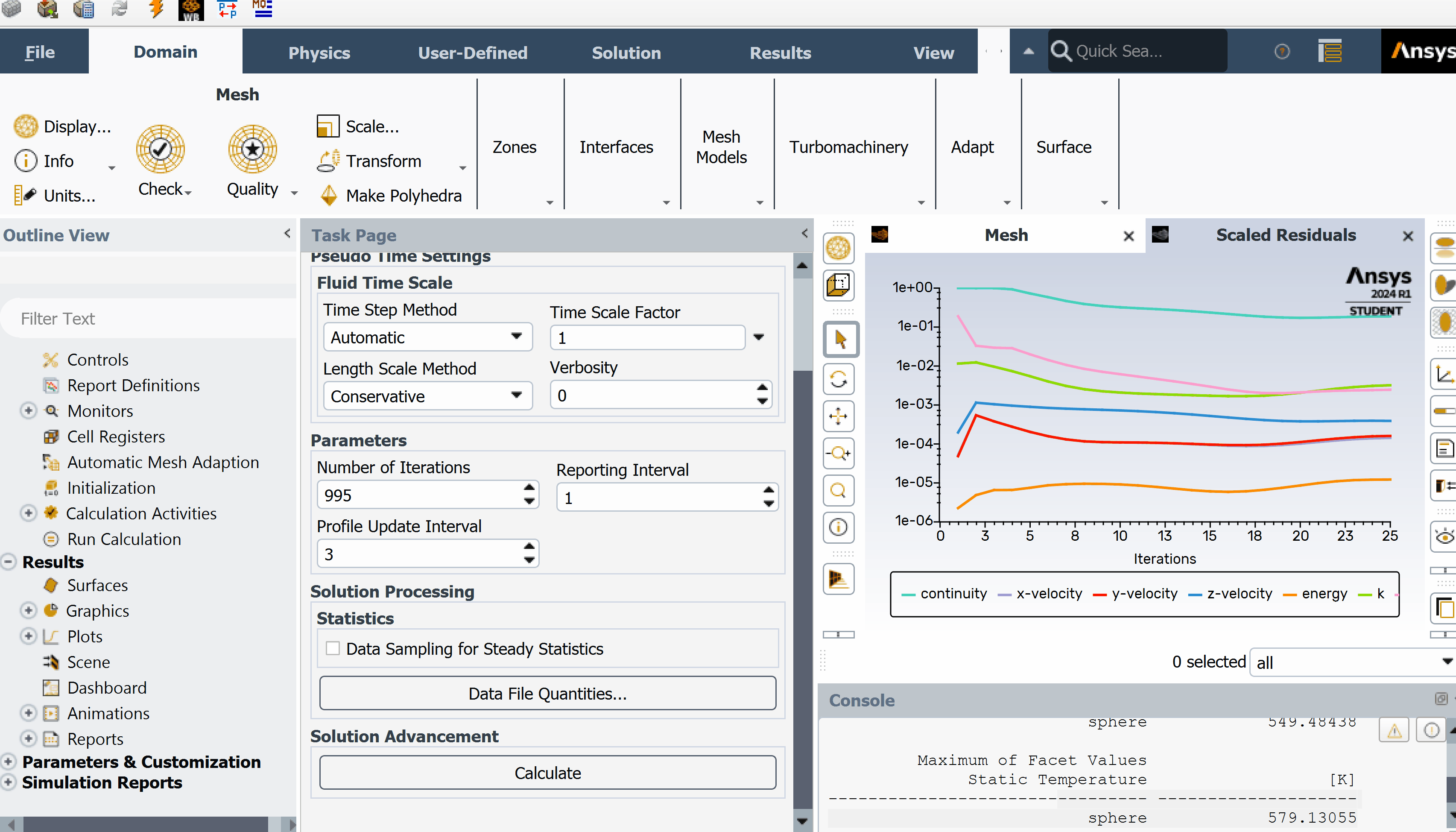Open the mesh Display dialog
1456x832 pixels.
(63, 126)
